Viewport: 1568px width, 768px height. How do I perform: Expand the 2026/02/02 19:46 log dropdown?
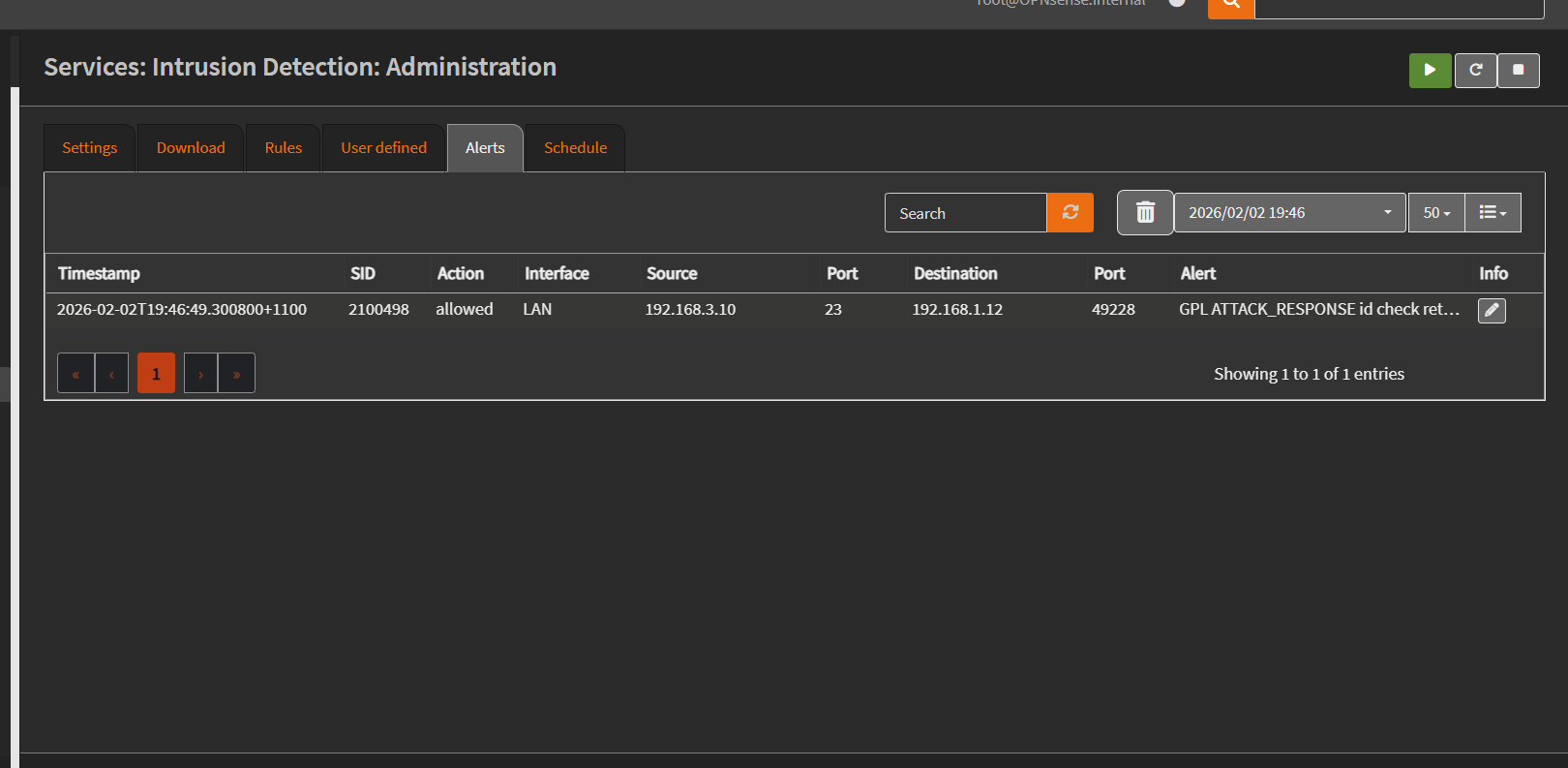tap(1288, 213)
